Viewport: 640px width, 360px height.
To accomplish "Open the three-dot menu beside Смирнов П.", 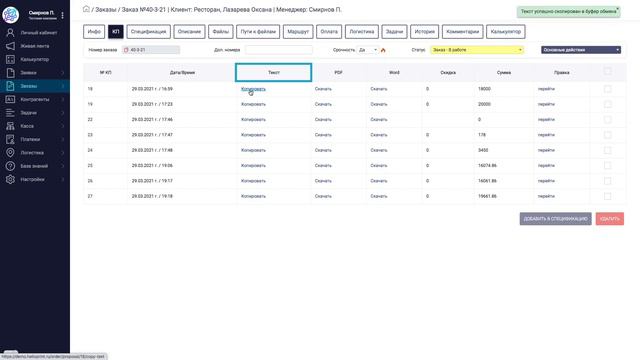I will pyautogui.click(x=62, y=15).
